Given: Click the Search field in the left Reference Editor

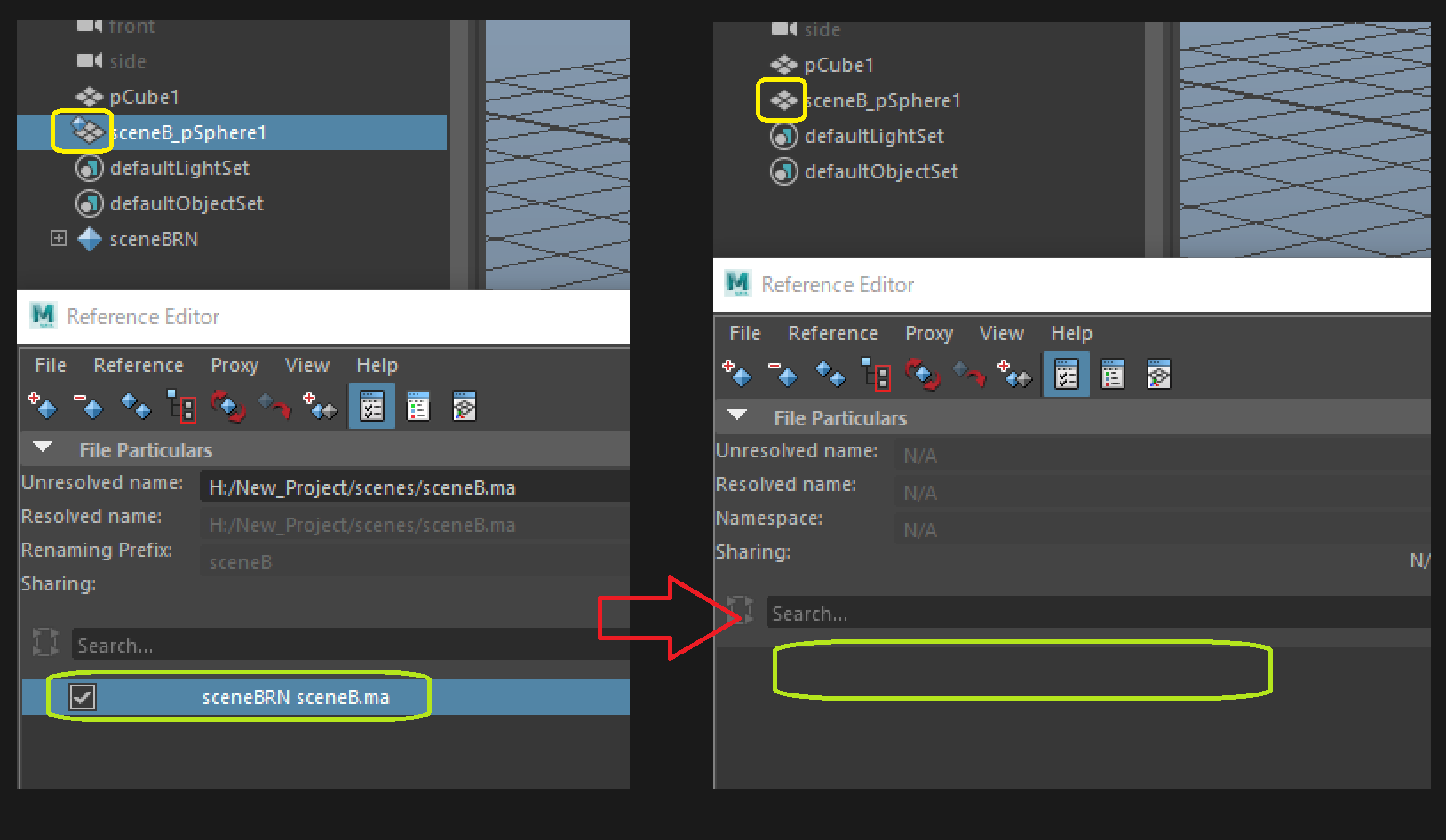Looking at the screenshot, I should pyautogui.click(x=266, y=645).
